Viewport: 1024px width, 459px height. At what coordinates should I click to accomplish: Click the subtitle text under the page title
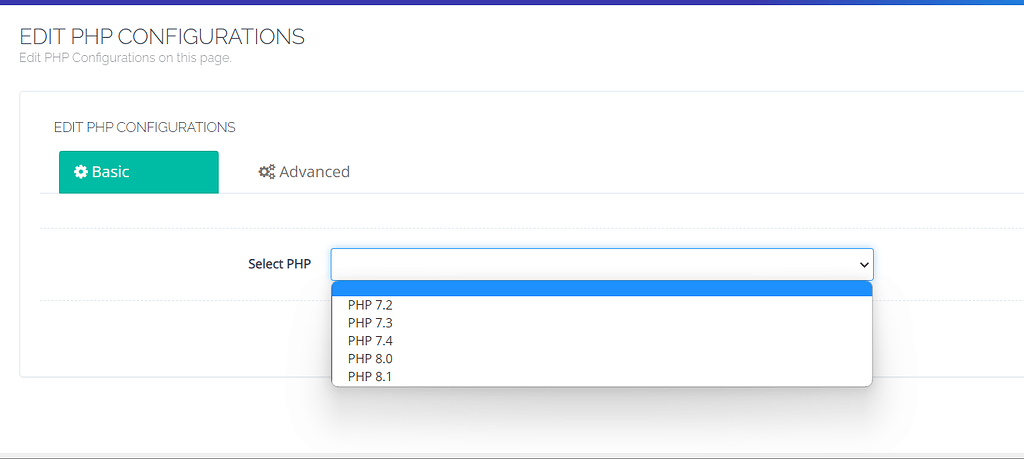125,58
